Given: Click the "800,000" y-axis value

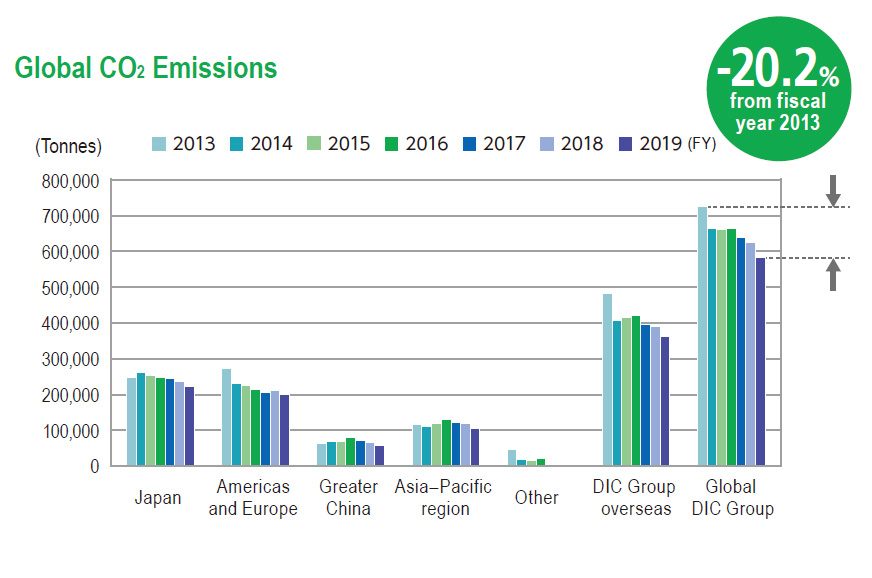Looking at the screenshot, I should point(71,181).
